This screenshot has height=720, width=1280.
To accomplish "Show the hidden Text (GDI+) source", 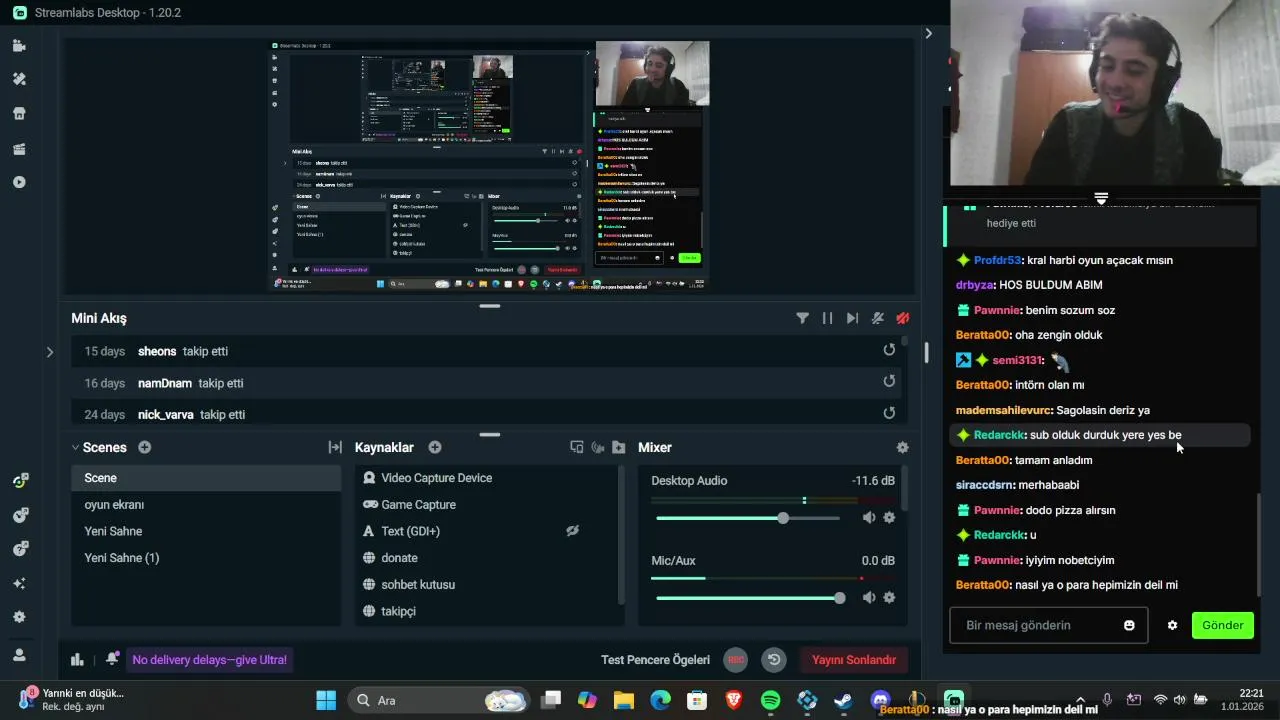I will (x=573, y=531).
